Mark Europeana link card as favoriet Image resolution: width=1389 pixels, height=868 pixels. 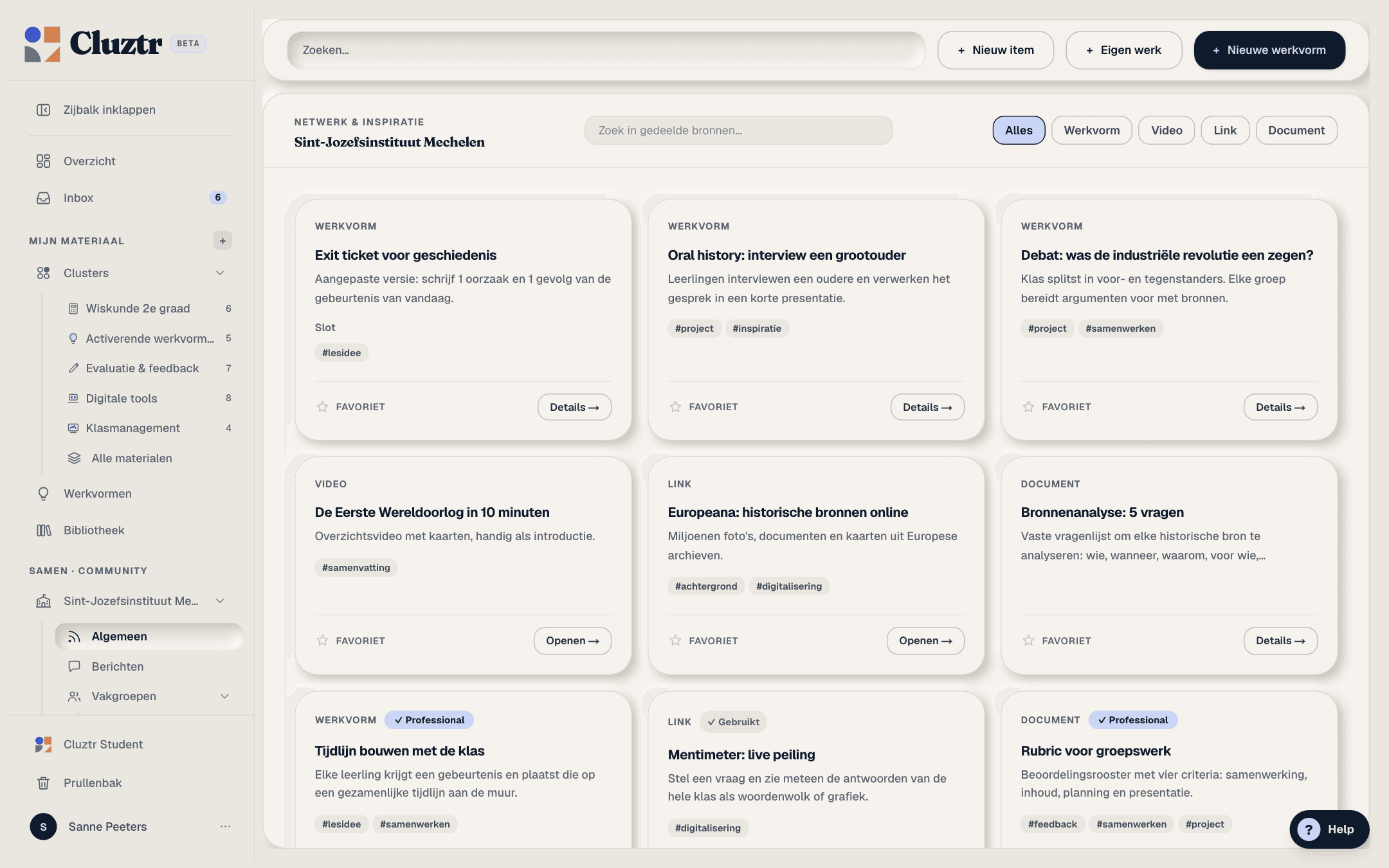675,640
